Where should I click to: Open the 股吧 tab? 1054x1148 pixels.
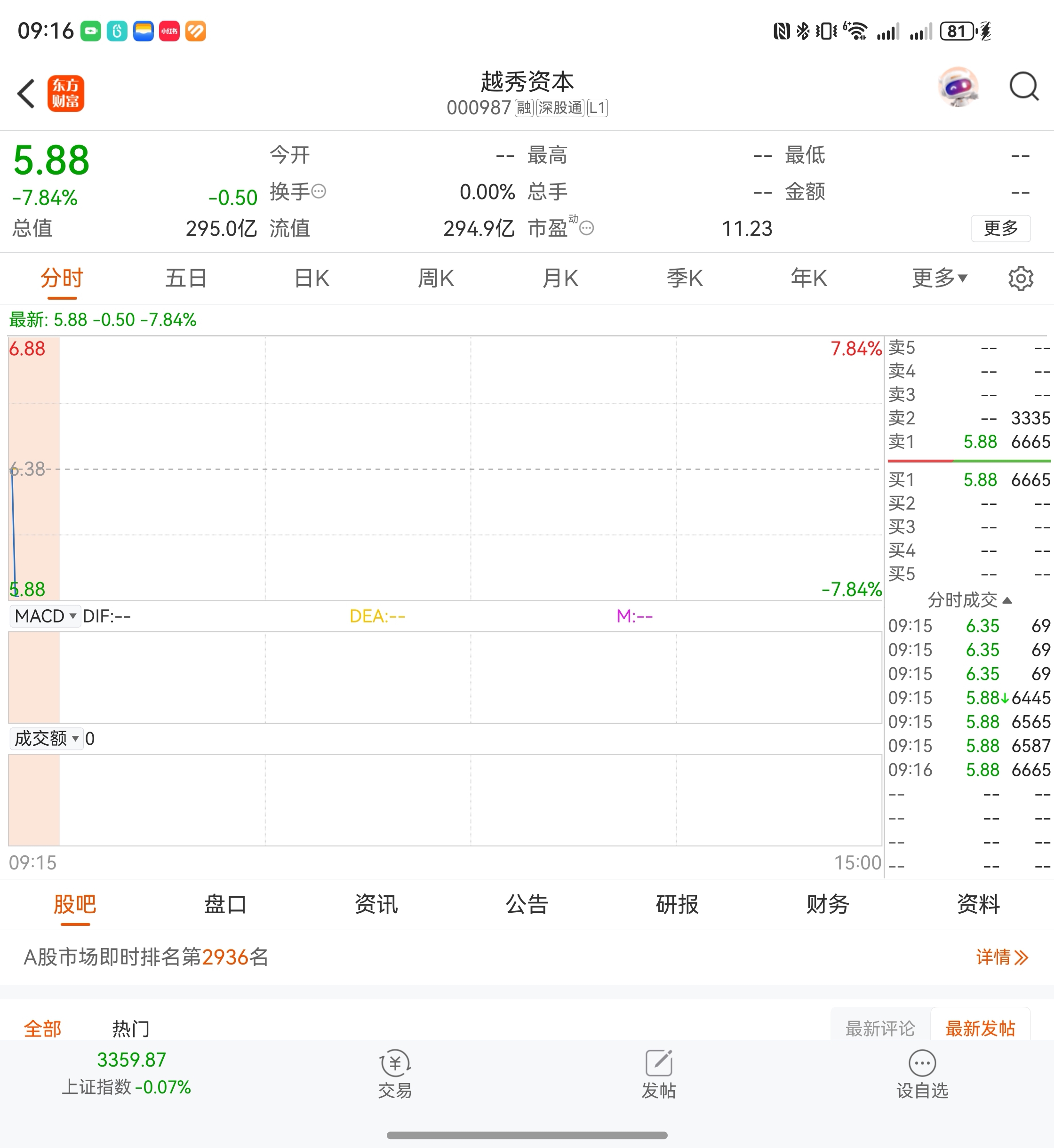pyautogui.click(x=75, y=904)
